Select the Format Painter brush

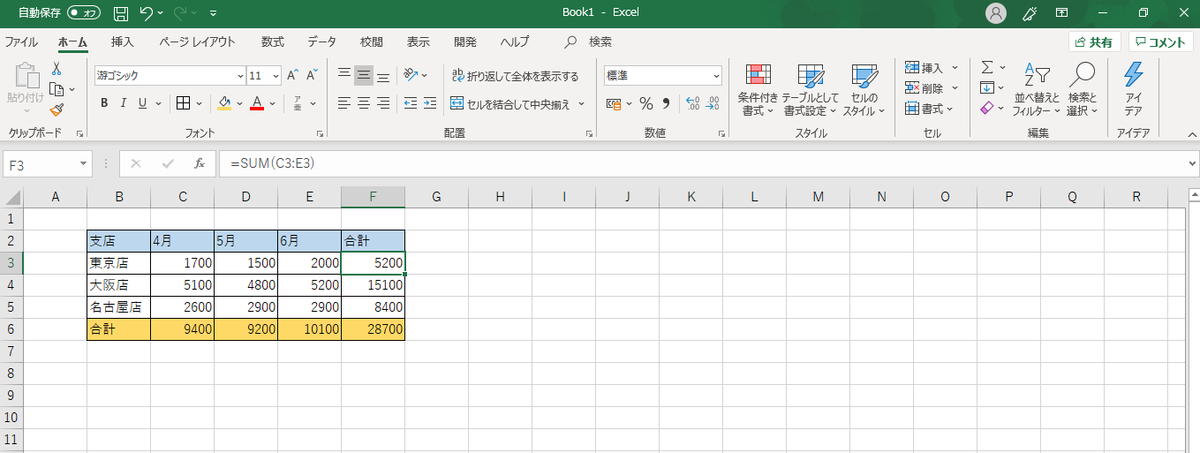point(57,109)
